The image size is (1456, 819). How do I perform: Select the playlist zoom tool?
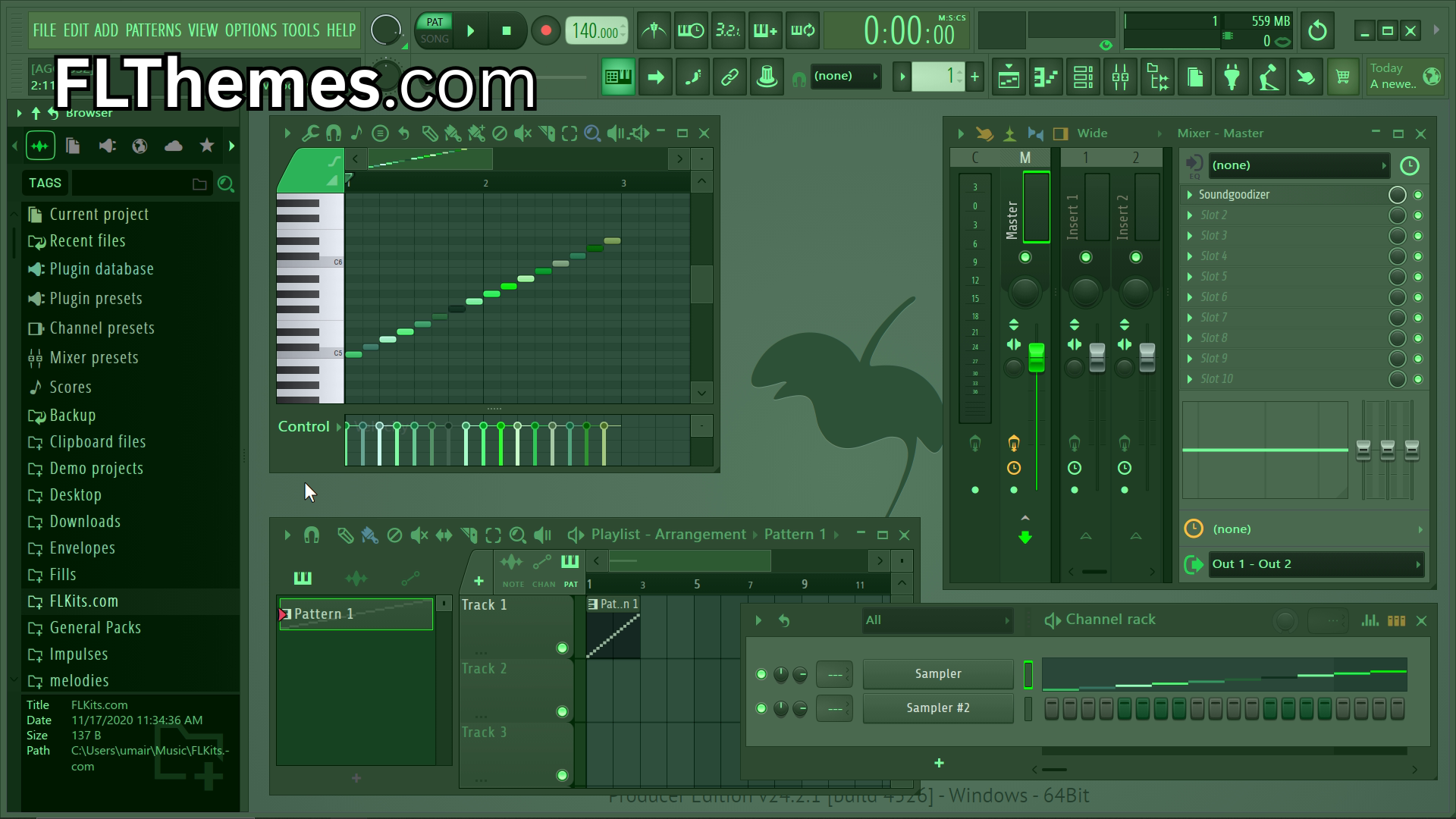pyautogui.click(x=517, y=535)
